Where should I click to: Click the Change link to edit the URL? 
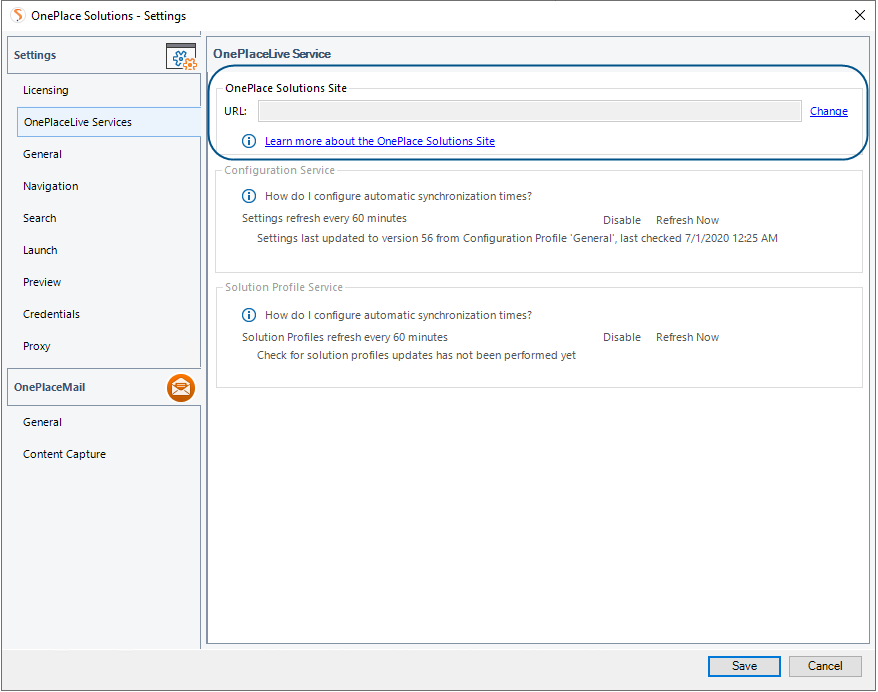point(828,111)
